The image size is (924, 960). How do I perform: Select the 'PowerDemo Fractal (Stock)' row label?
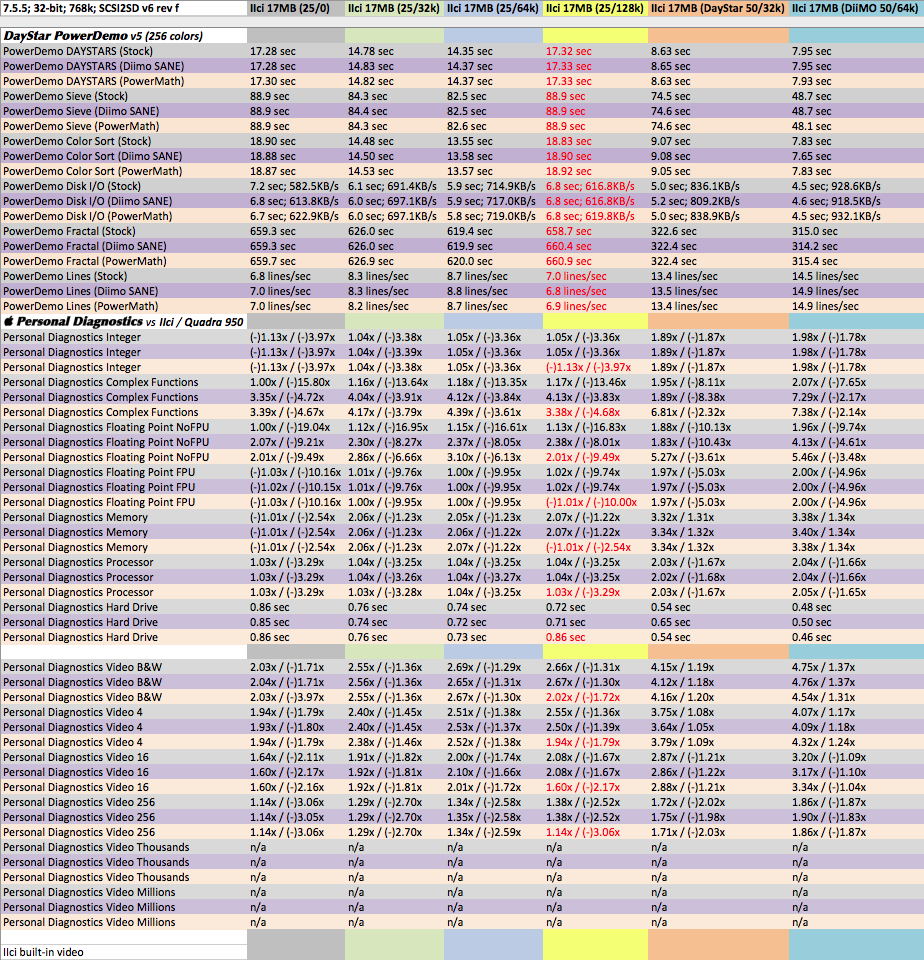click(69, 231)
